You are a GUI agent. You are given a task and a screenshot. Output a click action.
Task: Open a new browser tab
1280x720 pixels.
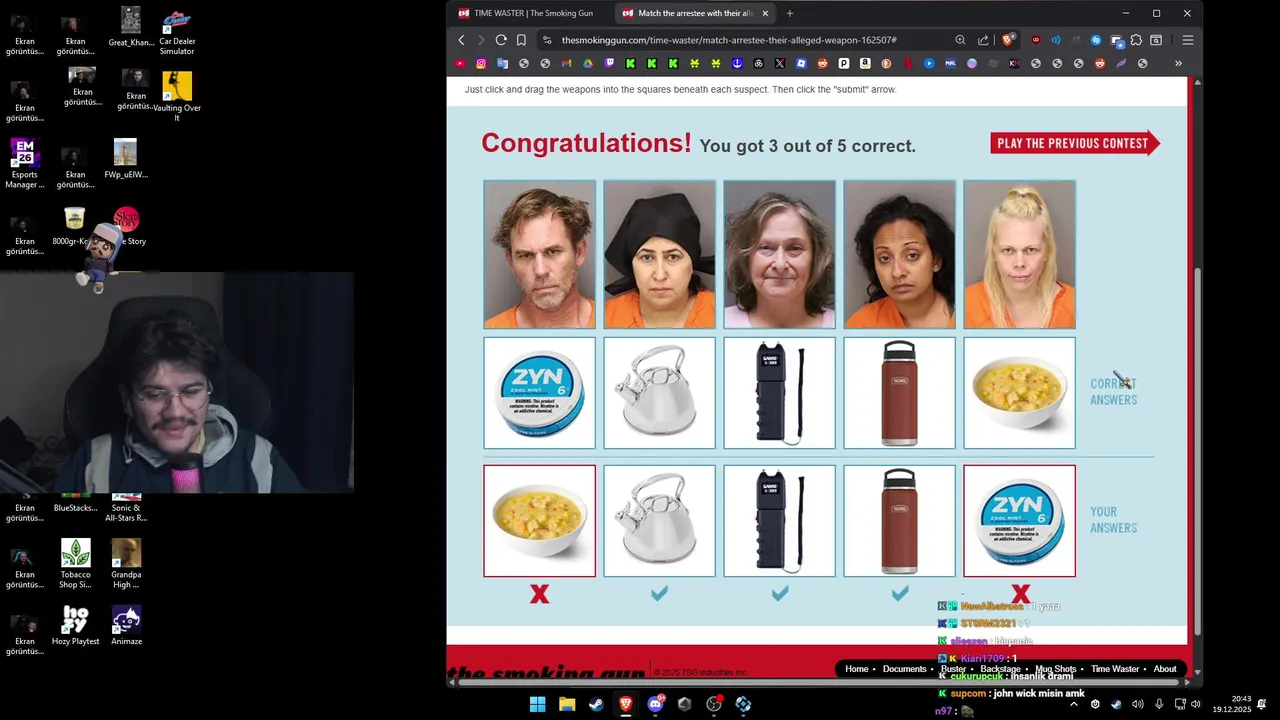pyautogui.click(x=790, y=13)
